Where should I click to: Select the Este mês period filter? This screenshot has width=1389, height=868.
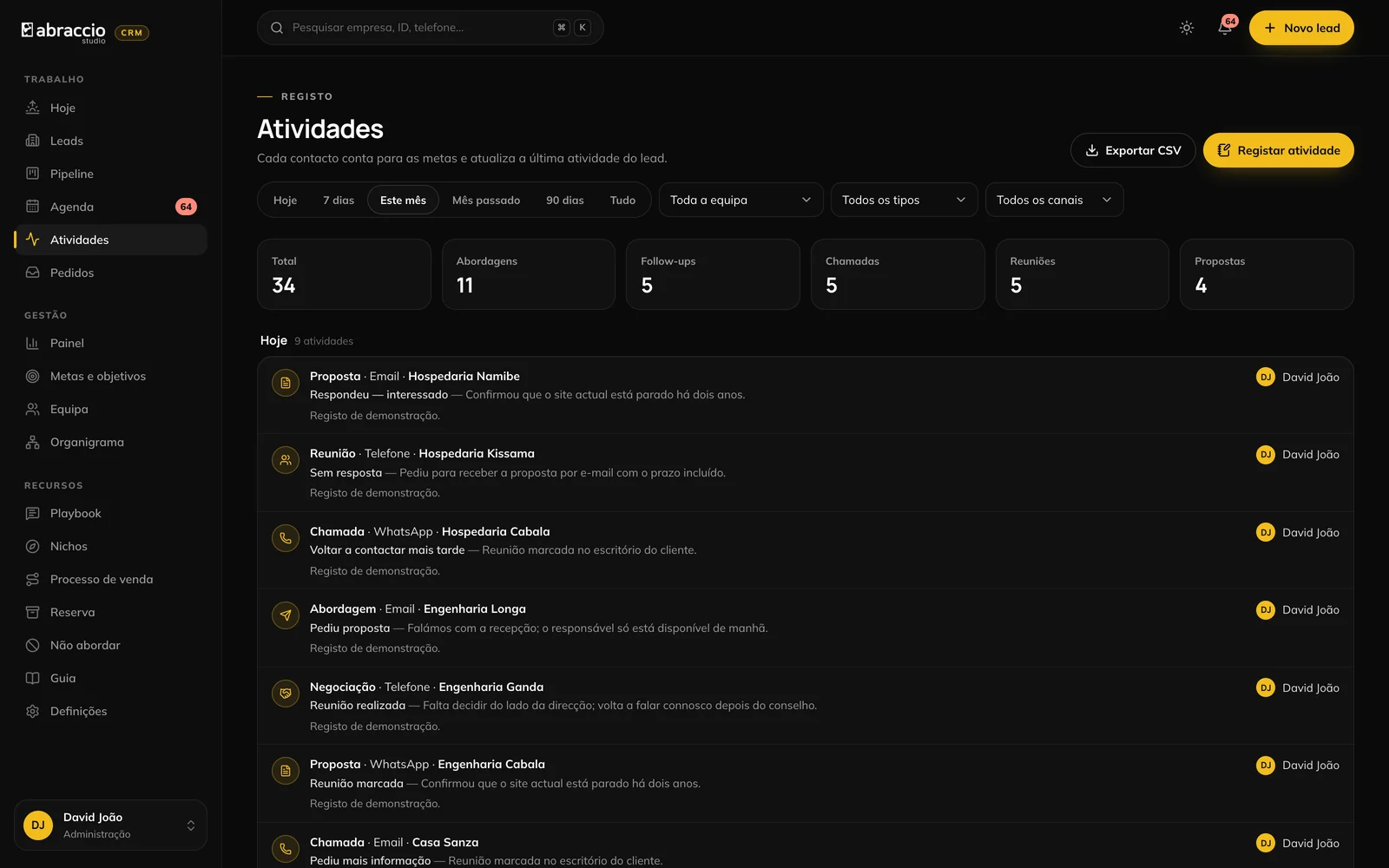[403, 200]
